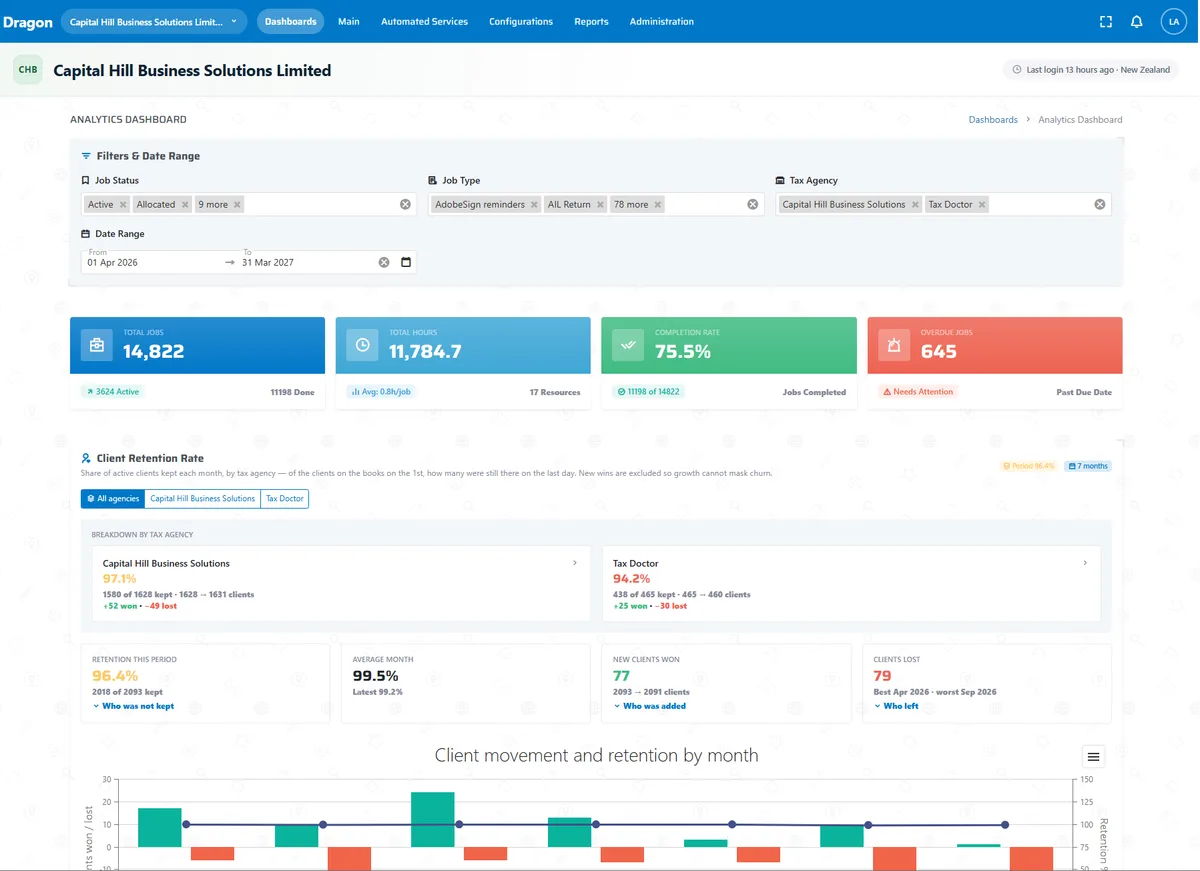
Task: Expand Capital Hill Business Solutions breakdown card
Action: 341,583
